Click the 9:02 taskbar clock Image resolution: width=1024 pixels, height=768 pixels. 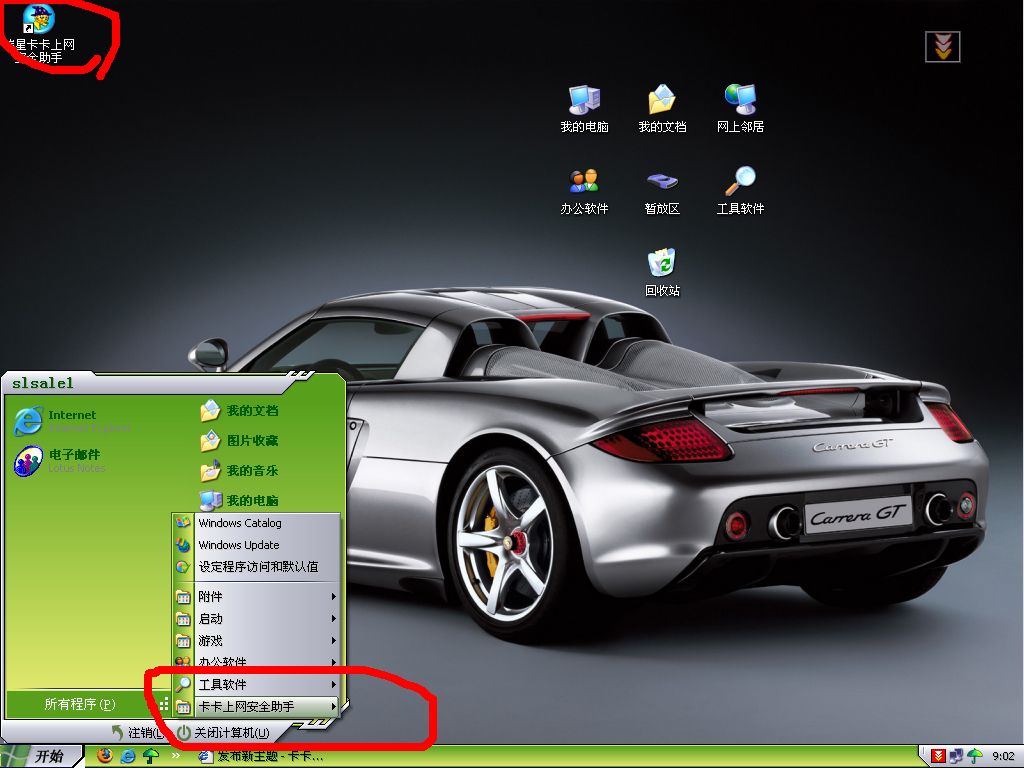coord(1003,756)
